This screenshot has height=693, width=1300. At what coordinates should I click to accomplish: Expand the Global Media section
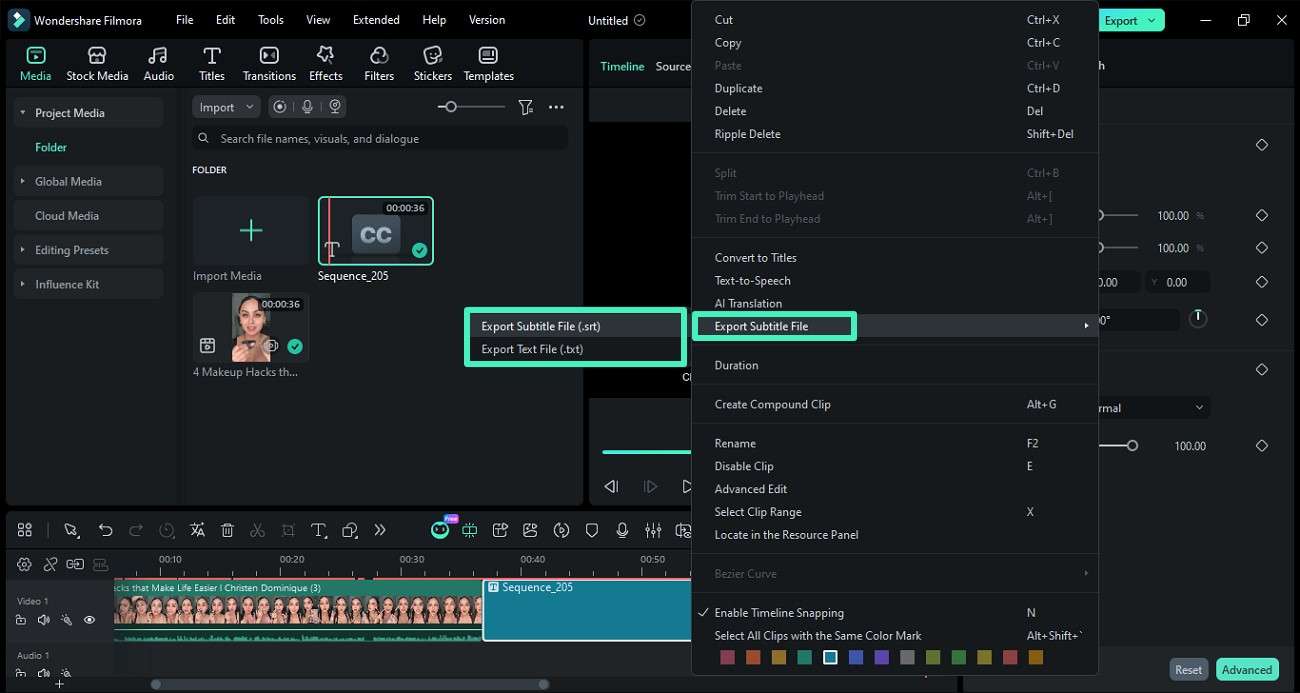point(22,181)
